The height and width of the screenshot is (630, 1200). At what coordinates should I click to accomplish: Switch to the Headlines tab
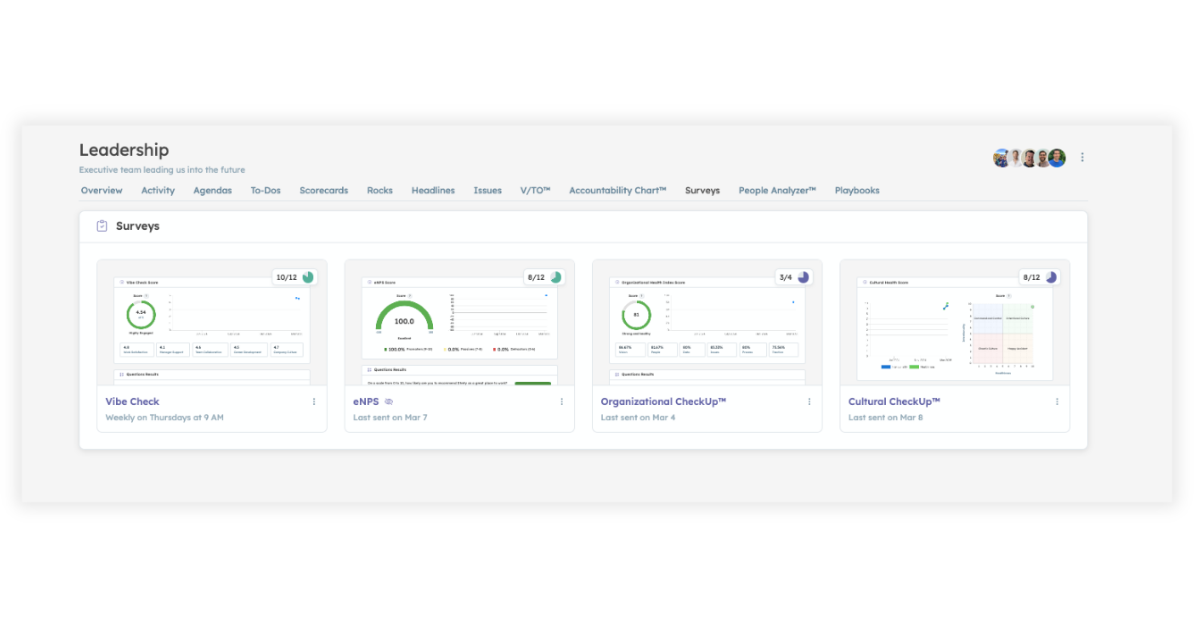click(433, 190)
